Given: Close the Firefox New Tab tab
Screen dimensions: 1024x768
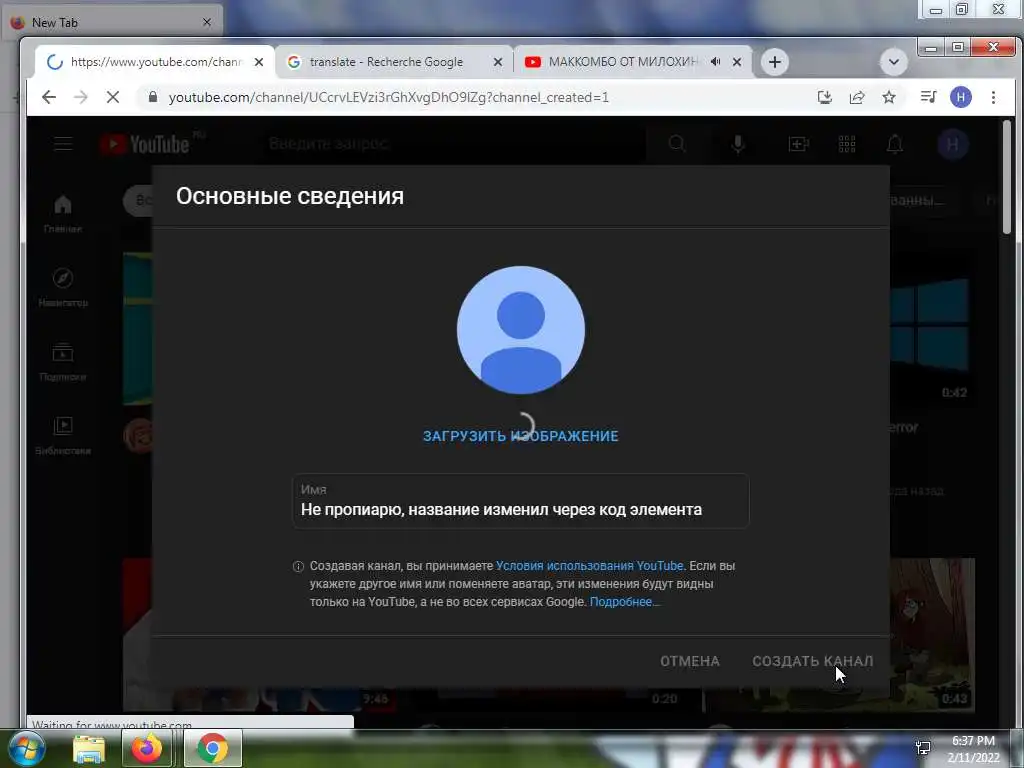Looking at the screenshot, I should click(x=207, y=23).
